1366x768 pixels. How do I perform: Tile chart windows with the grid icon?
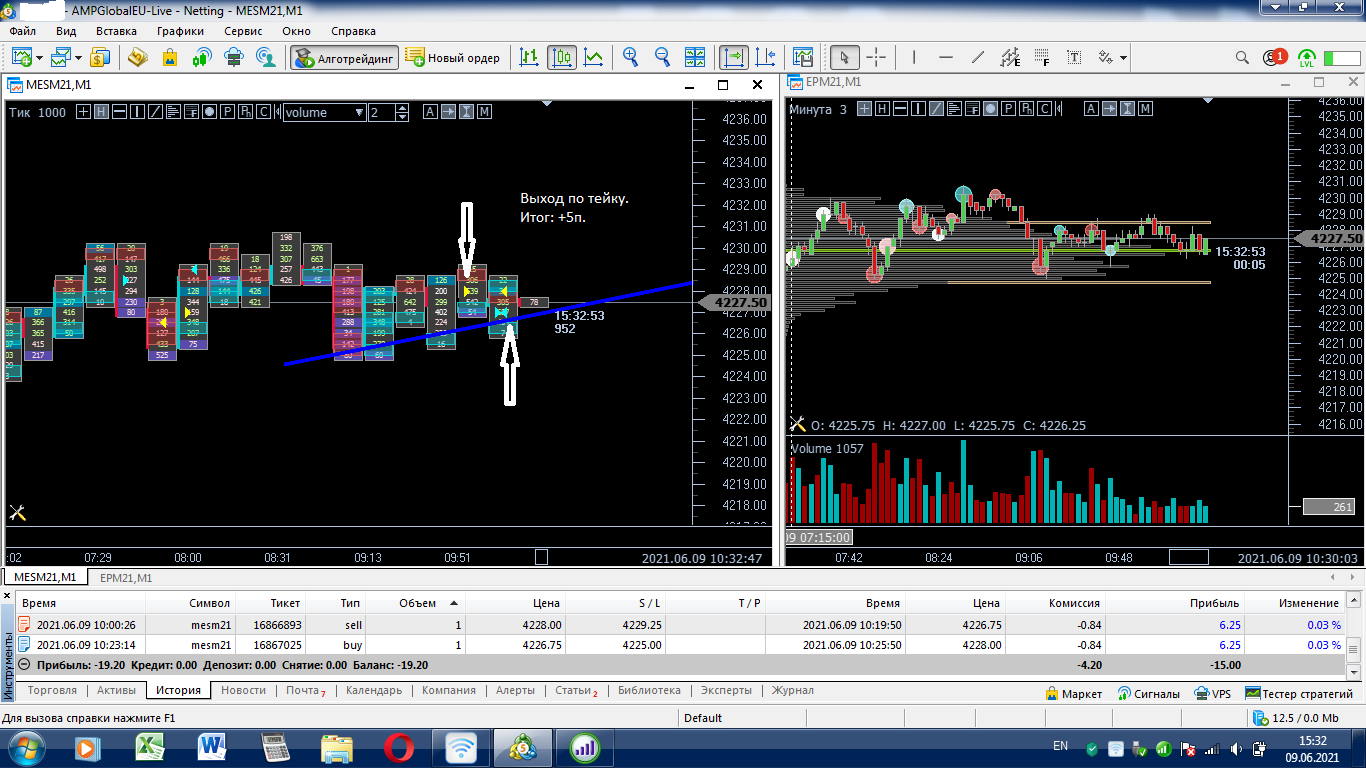pyautogui.click(x=697, y=57)
